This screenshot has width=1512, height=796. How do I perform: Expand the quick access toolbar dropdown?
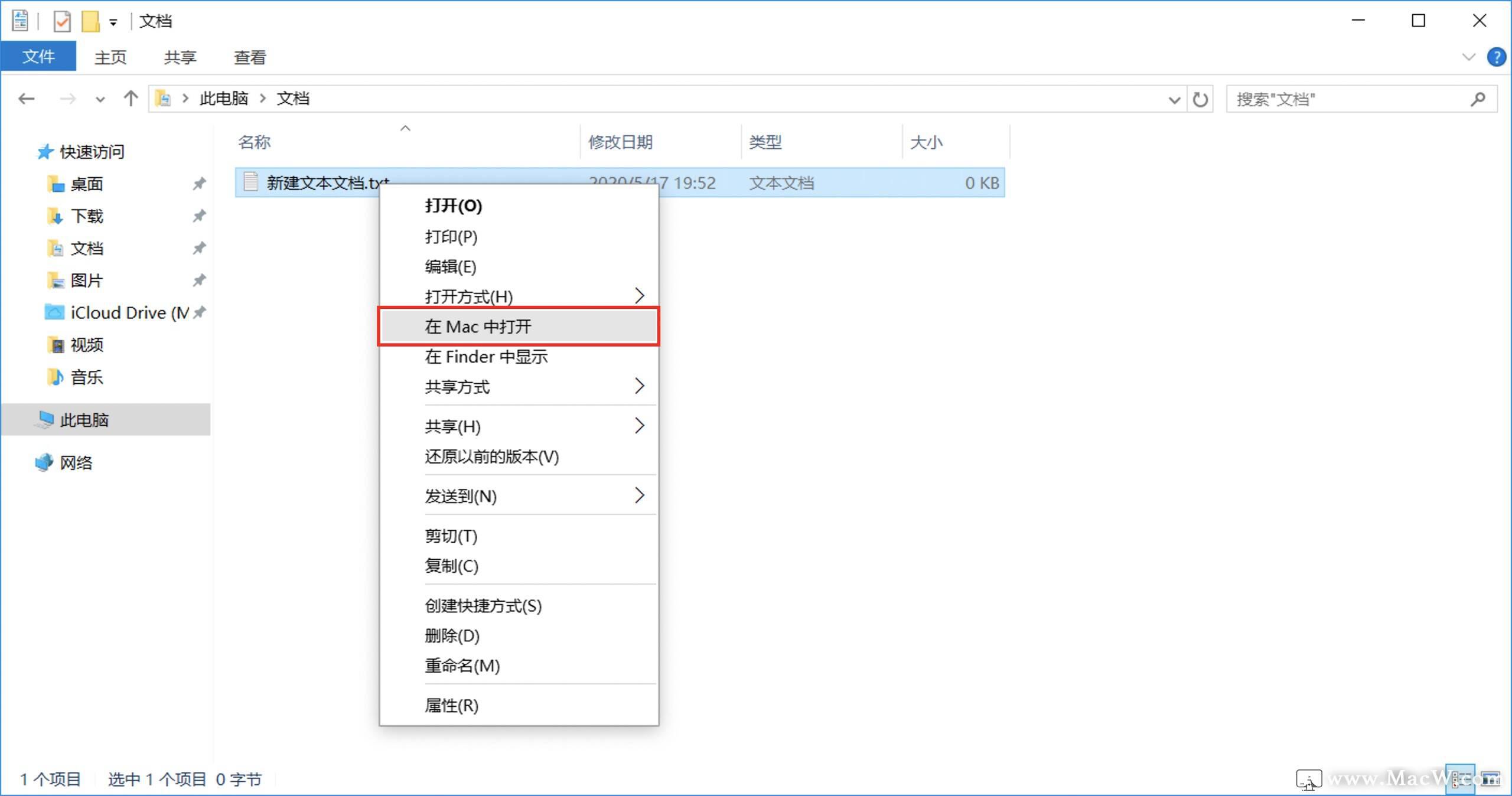tap(113, 22)
